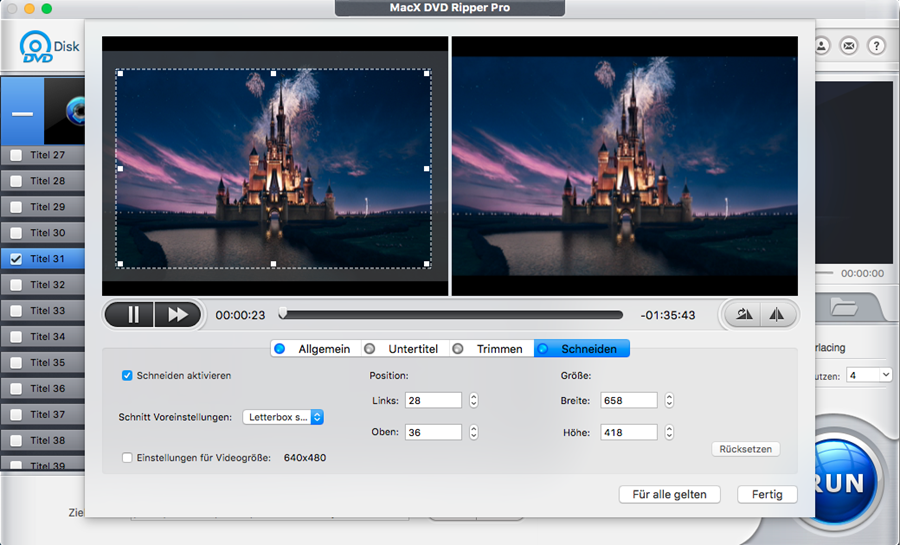Enable Einstellungen für Videogröße checkbox
900x545 pixels.
coord(127,458)
